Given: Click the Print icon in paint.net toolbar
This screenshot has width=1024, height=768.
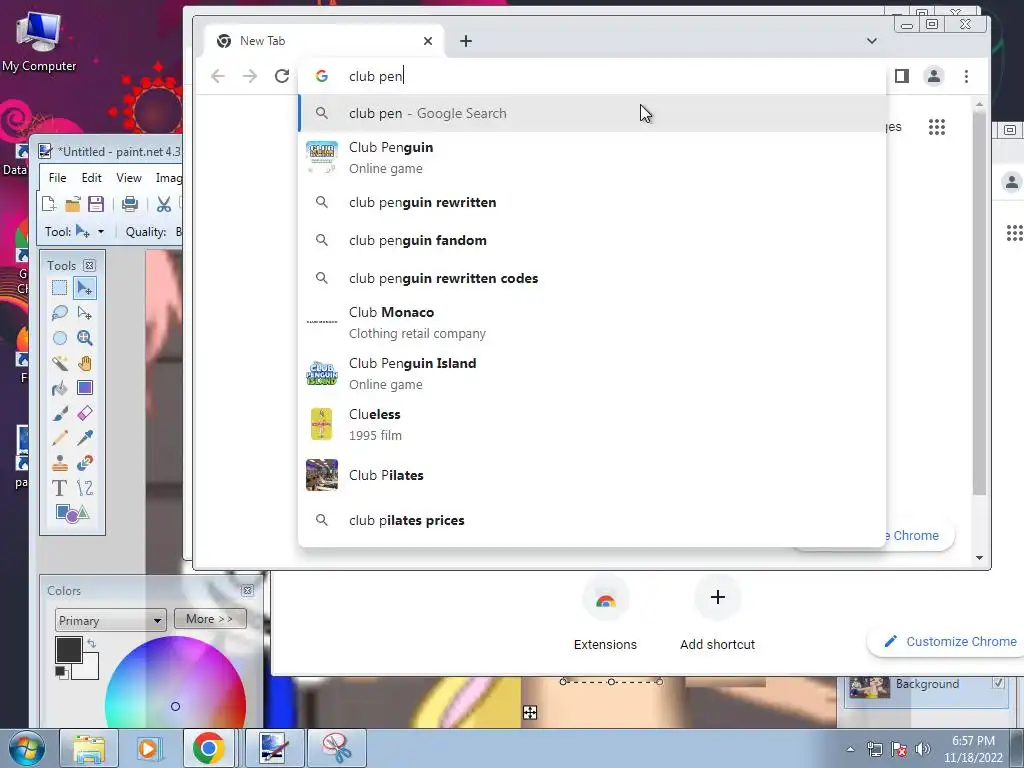Looking at the screenshot, I should (130, 204).
